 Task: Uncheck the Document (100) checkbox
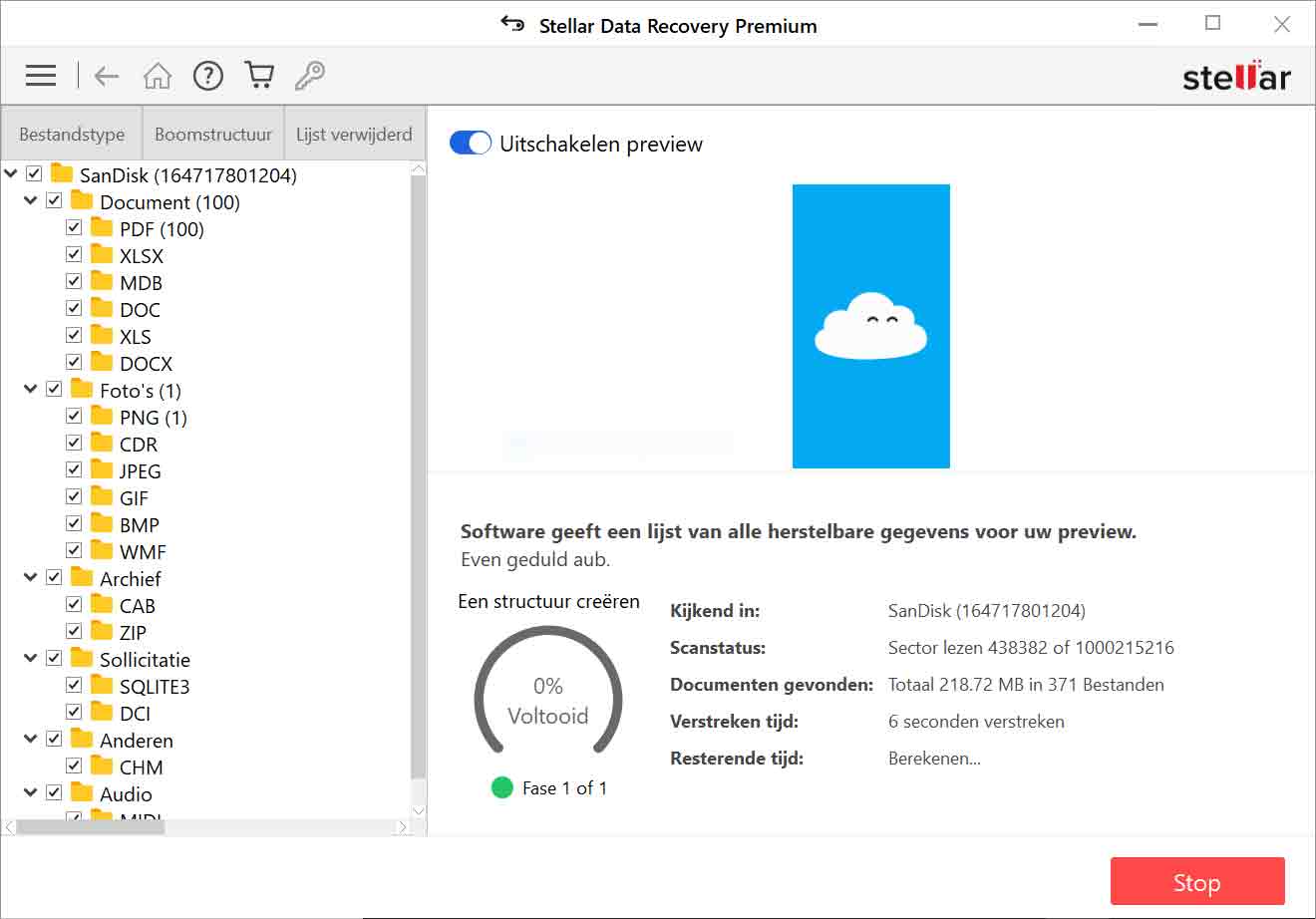pyautogui.click(x=54, y=200)
